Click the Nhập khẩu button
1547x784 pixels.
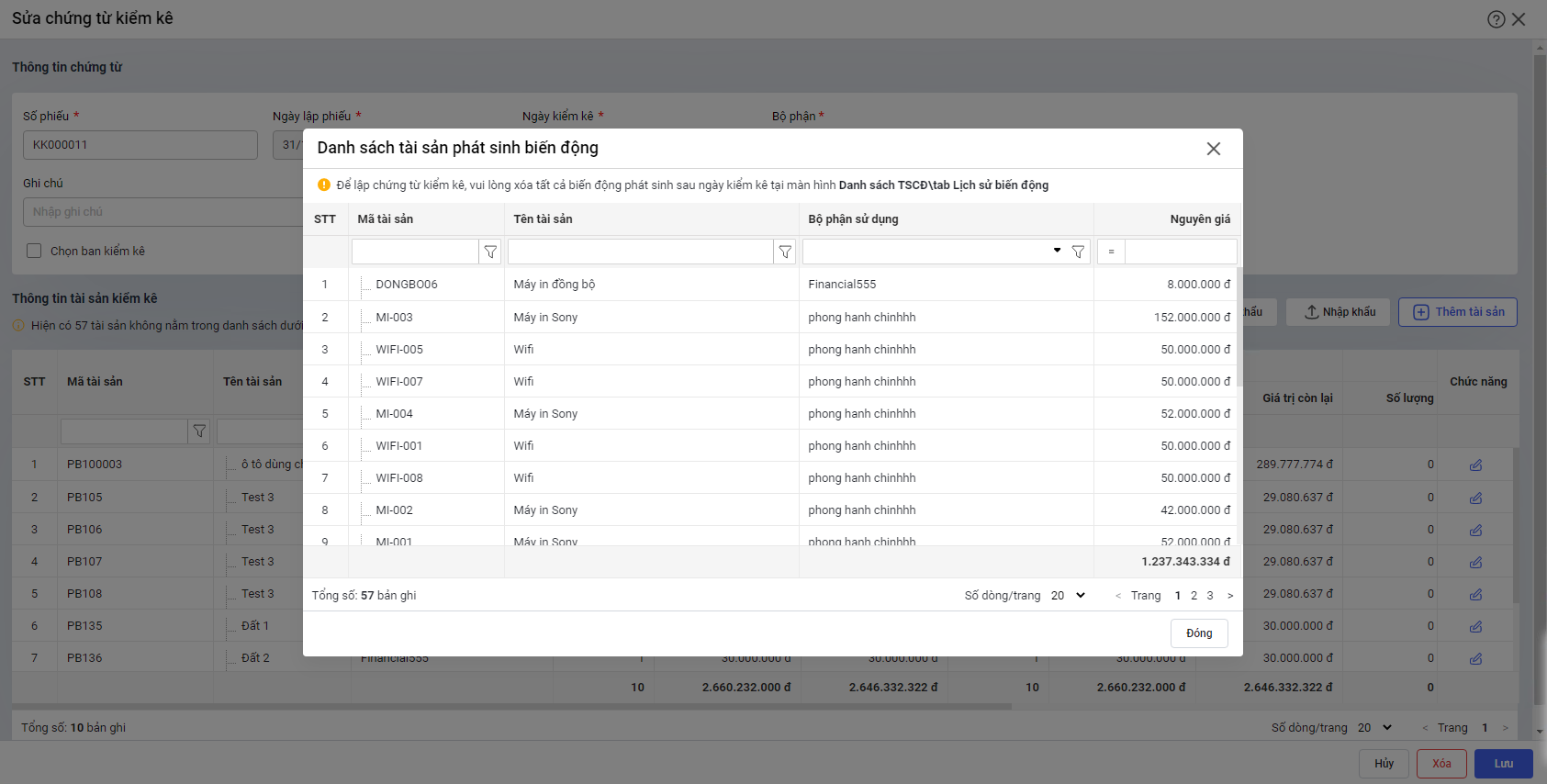click(x=1340, y=312)
